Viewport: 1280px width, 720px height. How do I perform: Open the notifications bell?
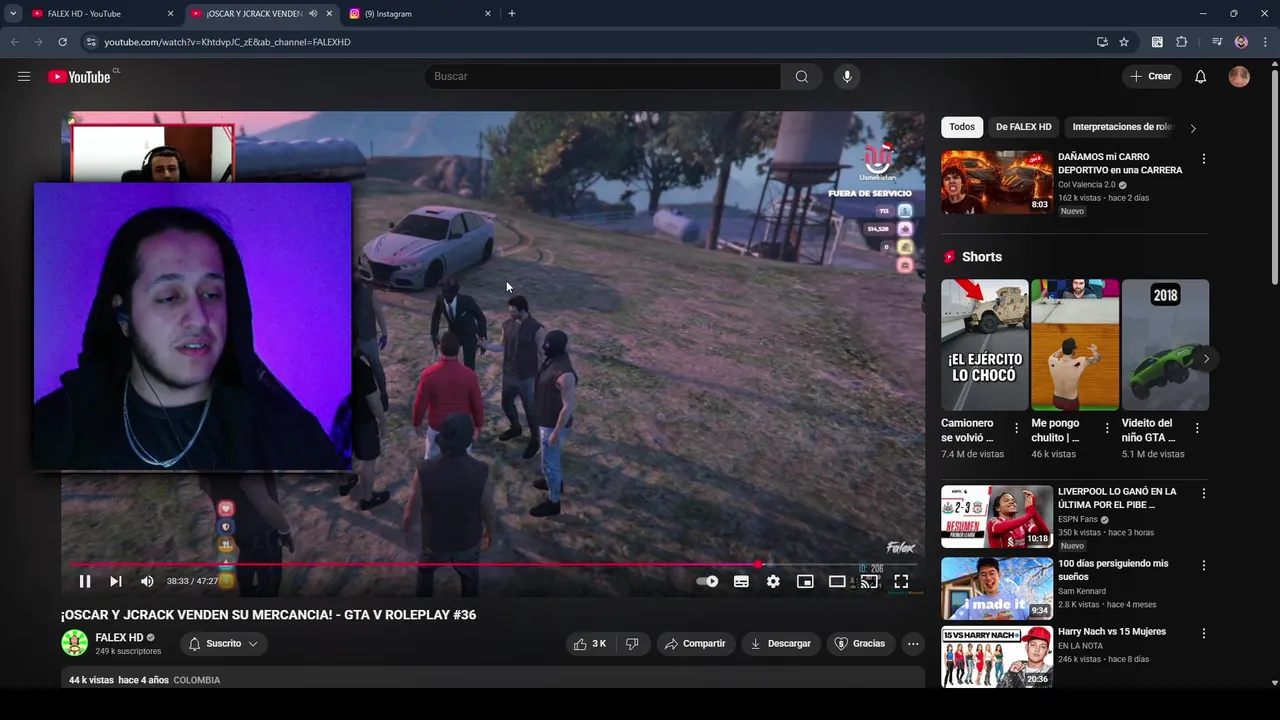click(1200, 77)
